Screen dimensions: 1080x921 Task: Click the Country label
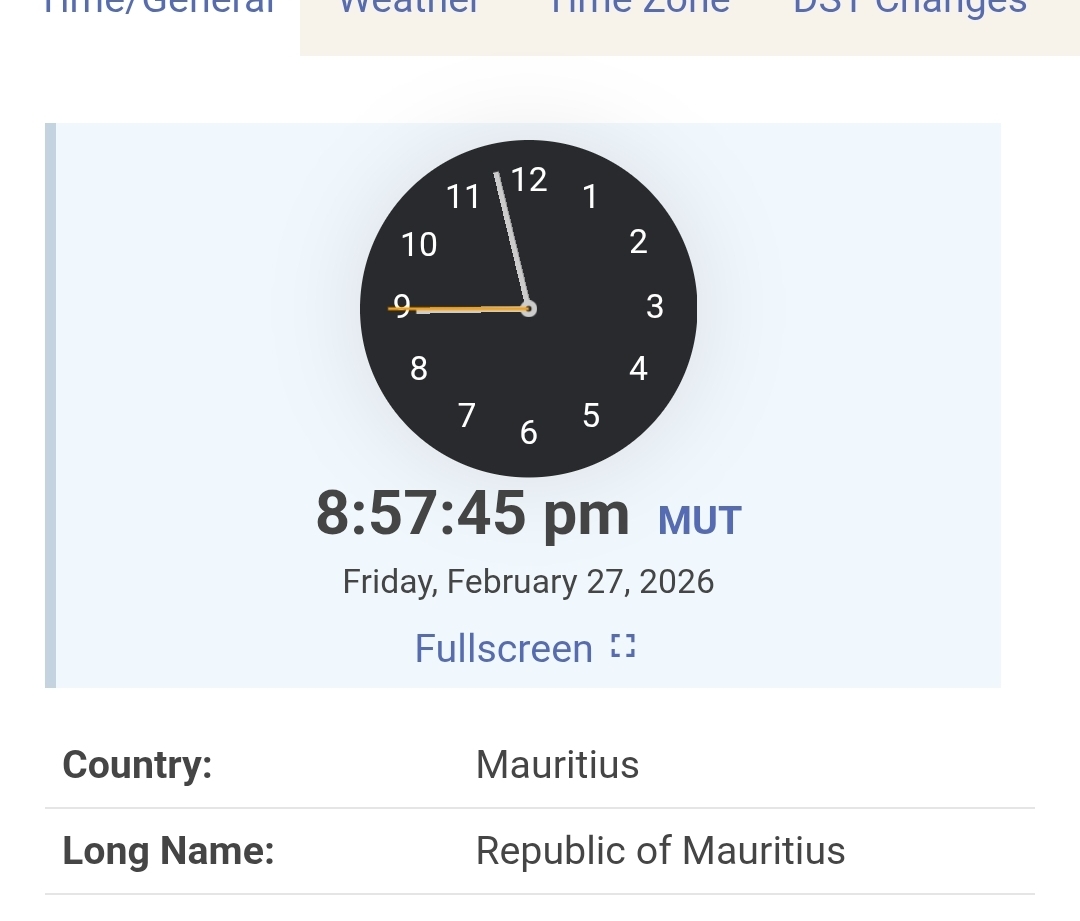pos(137,765)
